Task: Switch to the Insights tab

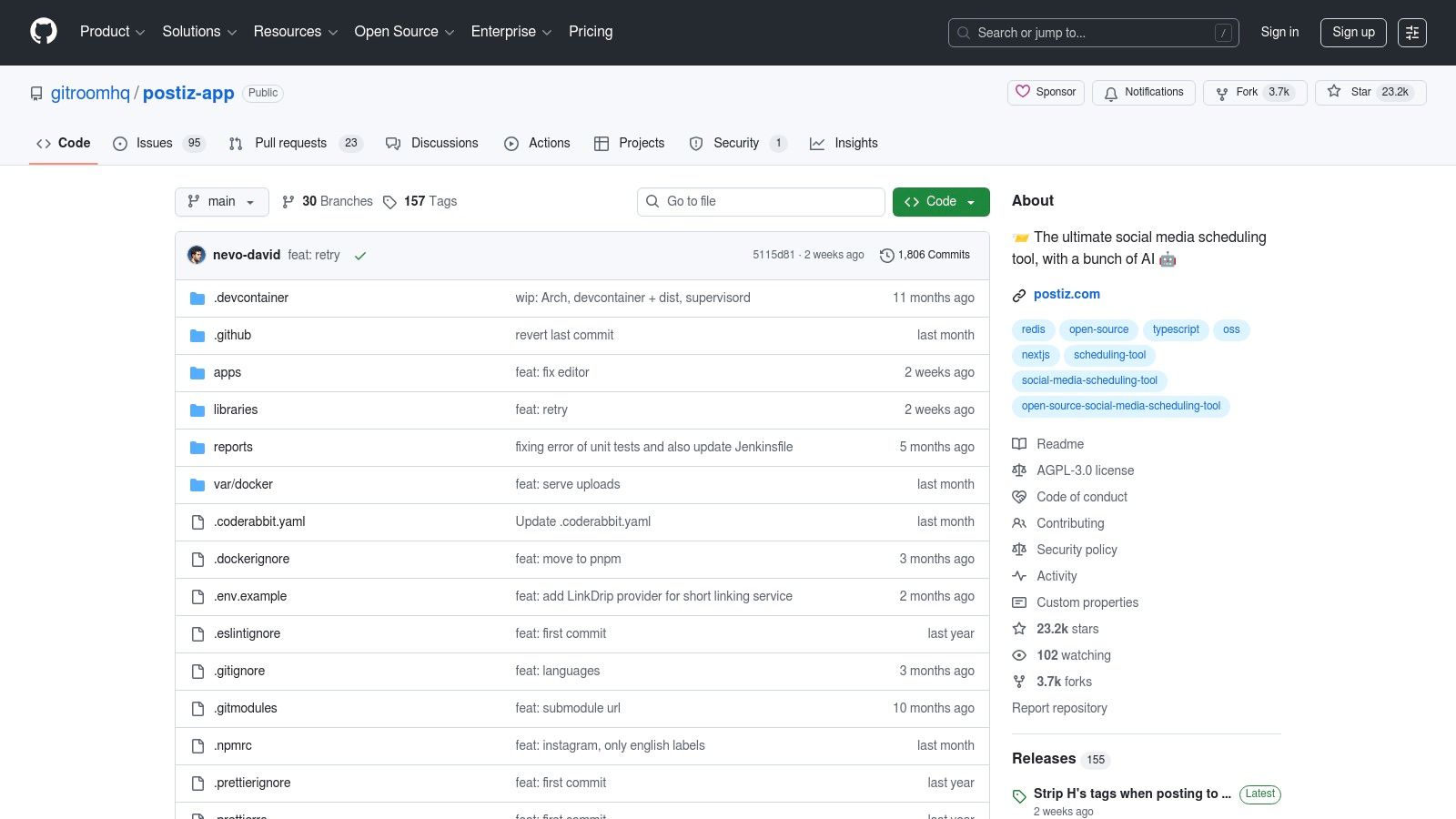Action: 844,144
